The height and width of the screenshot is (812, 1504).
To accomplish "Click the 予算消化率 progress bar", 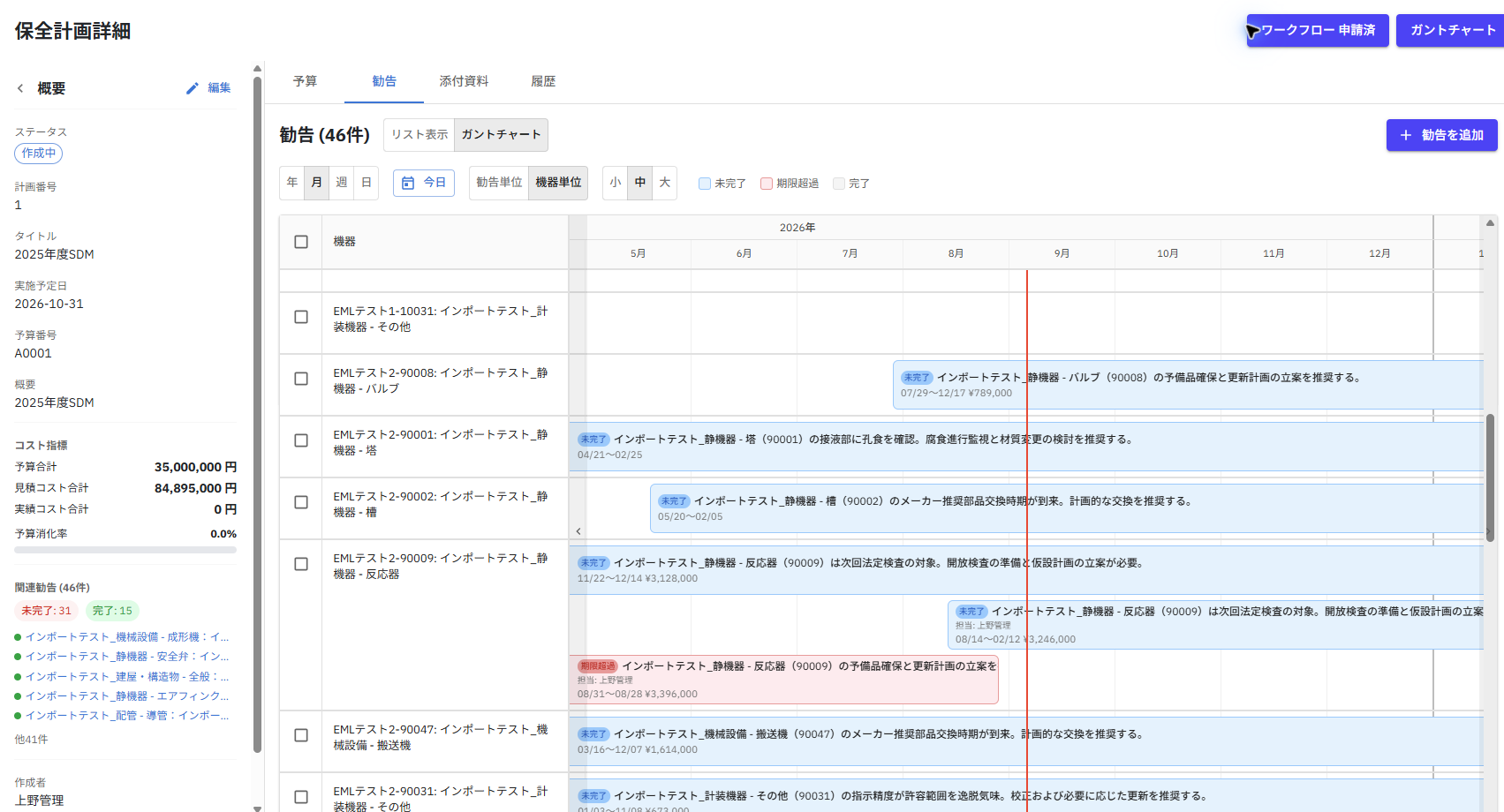I will pos(125,550).
